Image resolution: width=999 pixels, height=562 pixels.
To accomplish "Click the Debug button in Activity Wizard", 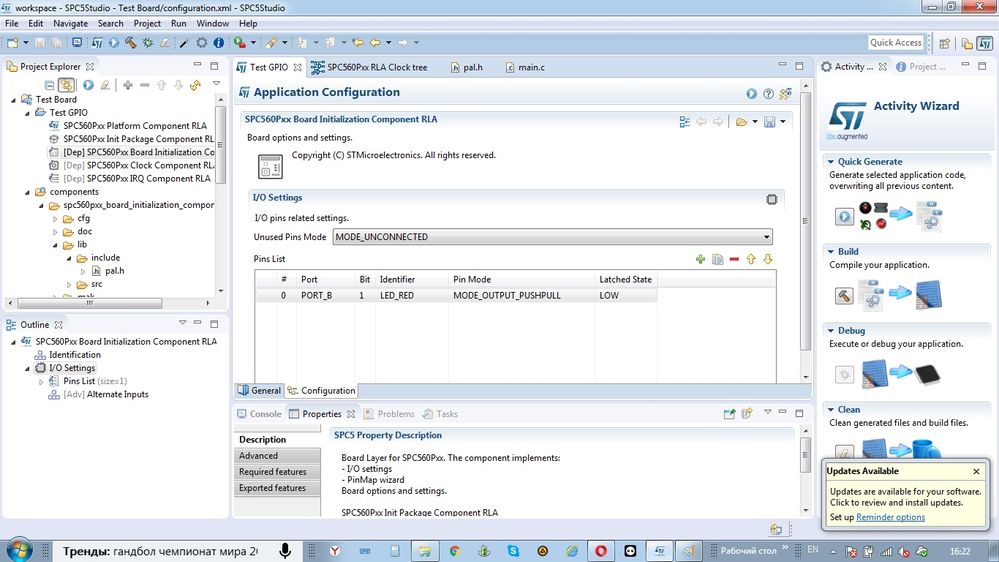I will pyautogui.click(x=844, y=375).
